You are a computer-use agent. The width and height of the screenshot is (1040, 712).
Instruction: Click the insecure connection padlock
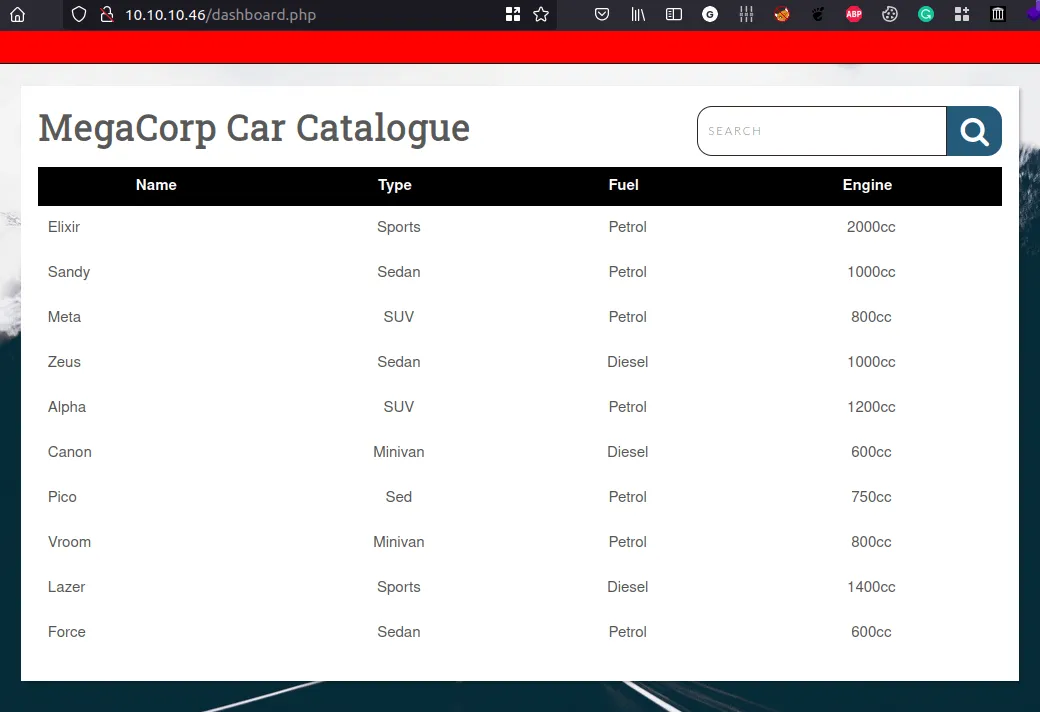[x=104, y=15]
